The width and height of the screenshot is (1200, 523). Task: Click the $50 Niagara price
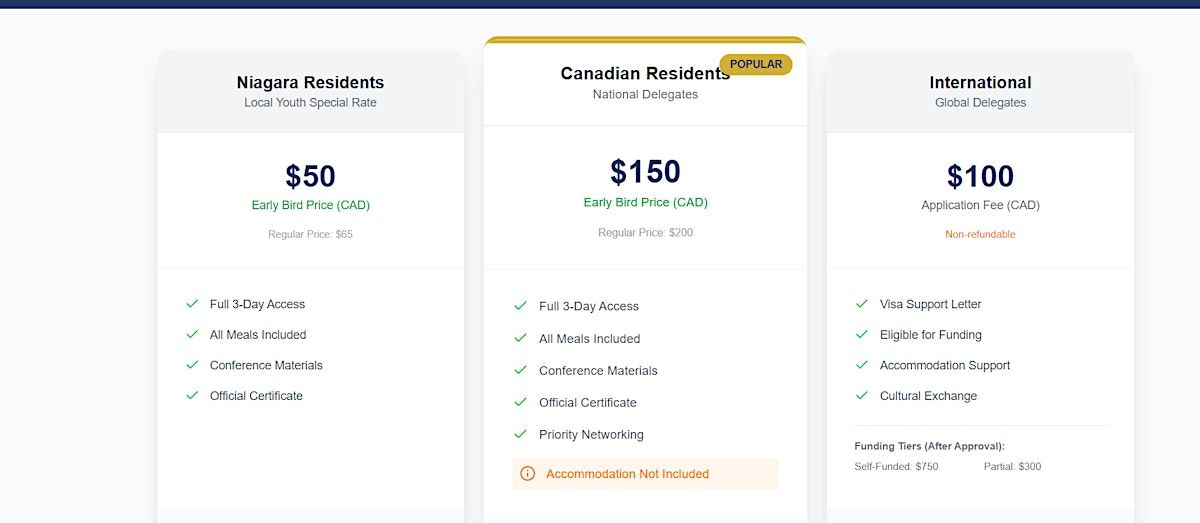point(310,176)
